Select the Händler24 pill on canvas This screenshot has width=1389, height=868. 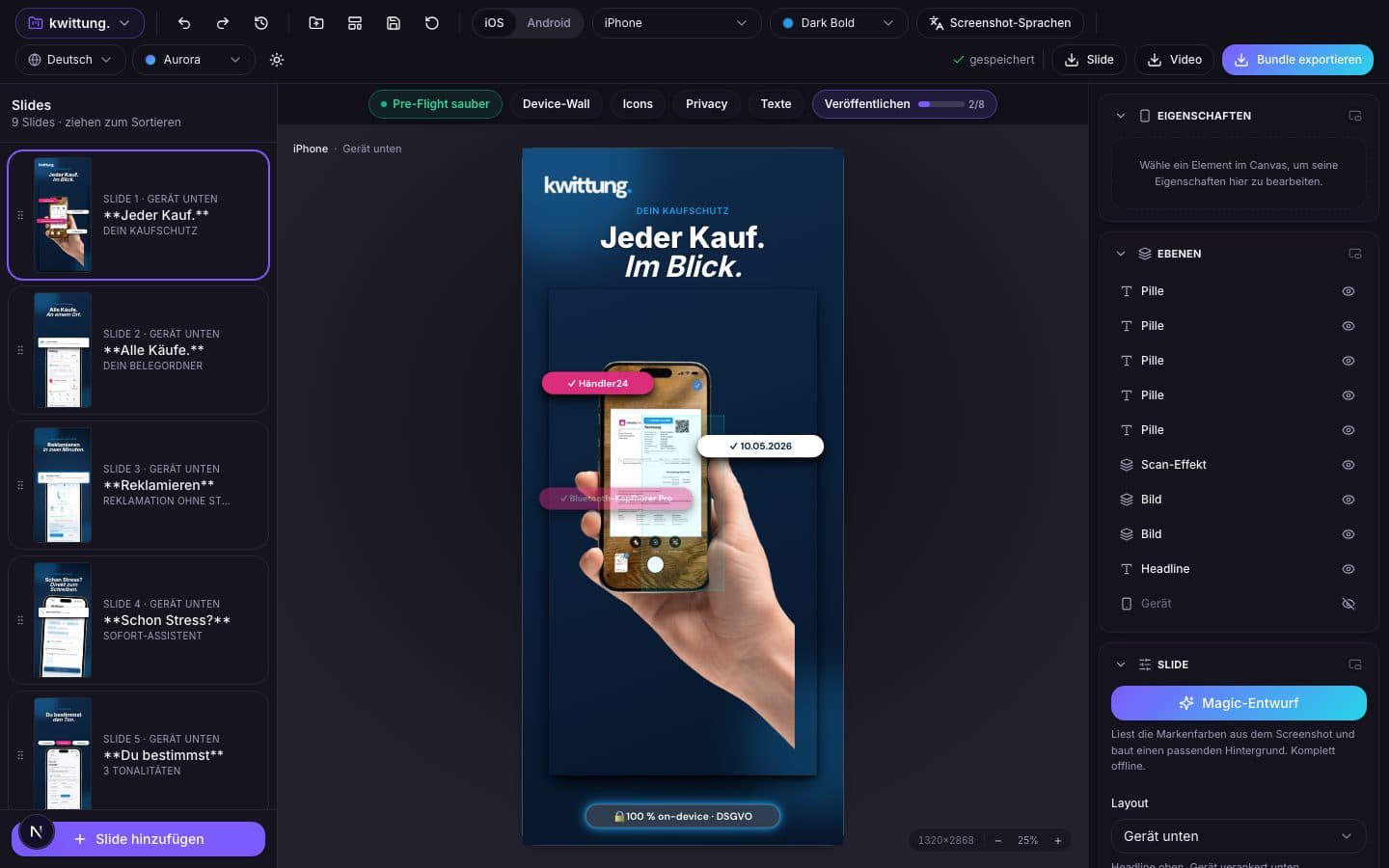[x=597, y=384]
